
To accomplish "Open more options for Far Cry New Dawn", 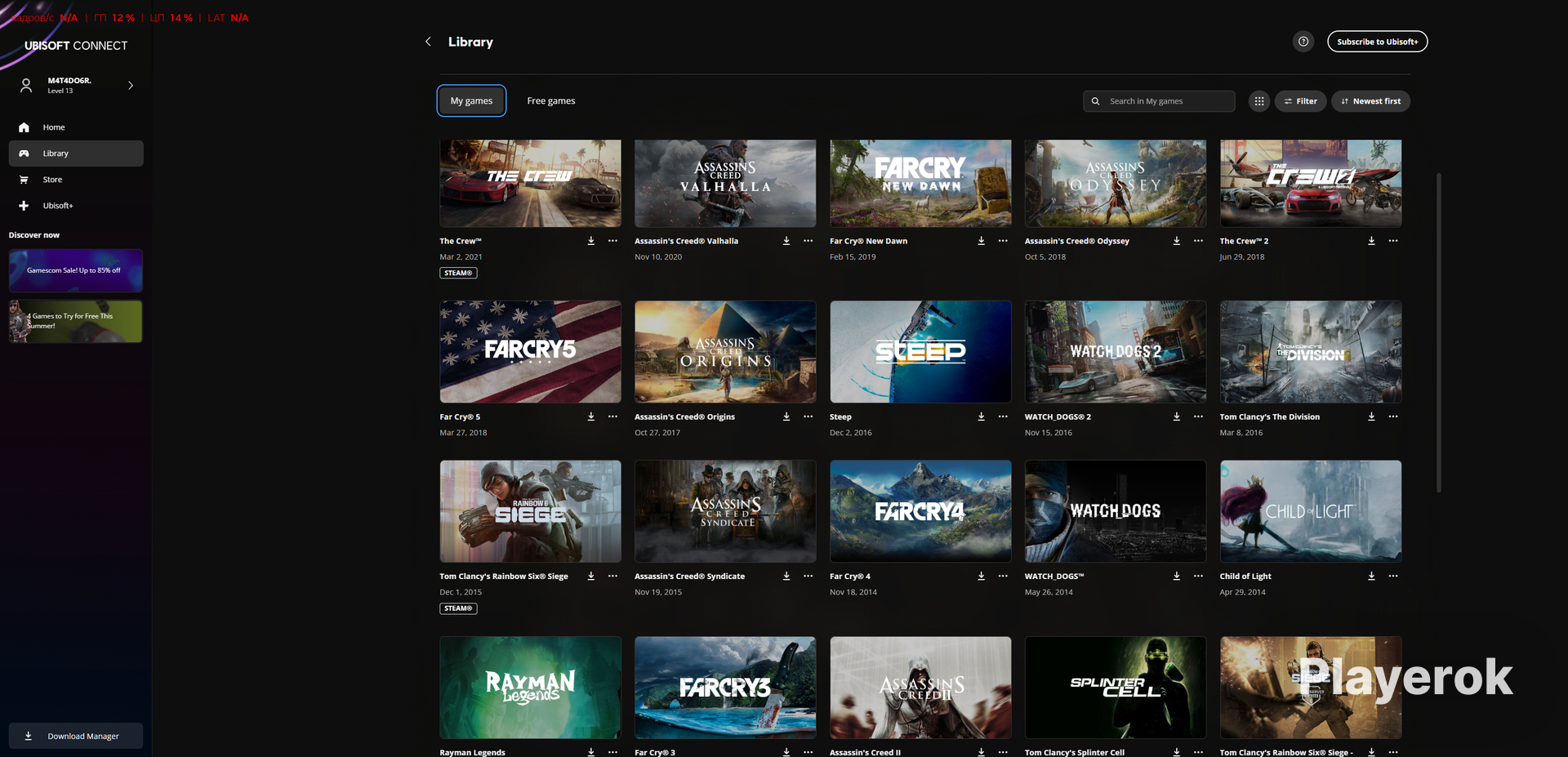I will [x=1003, y=241].
